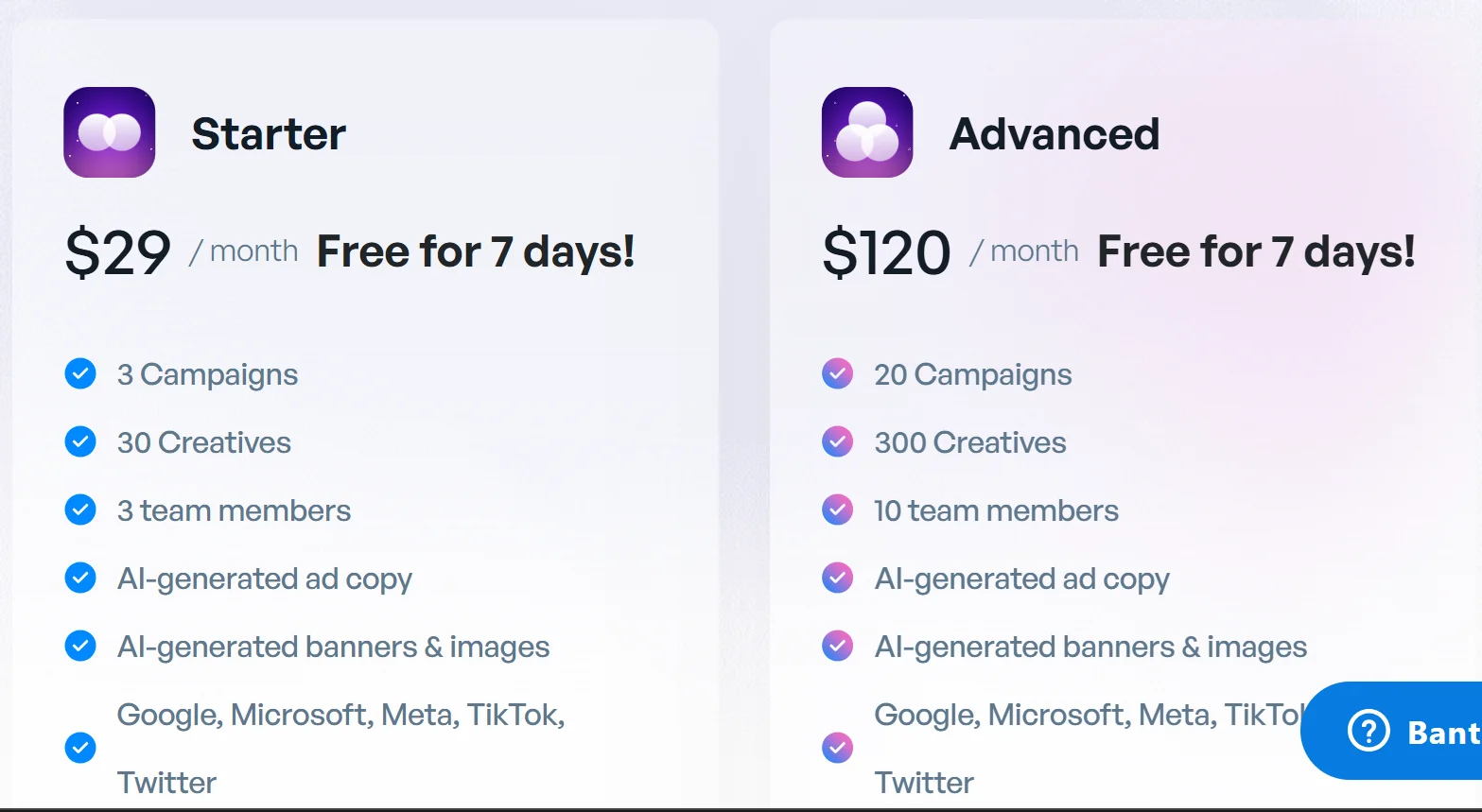Click Starter's AI-generated ad copy checkmark
Screen dimensions: 1482x812
click(x=80, y=578)
